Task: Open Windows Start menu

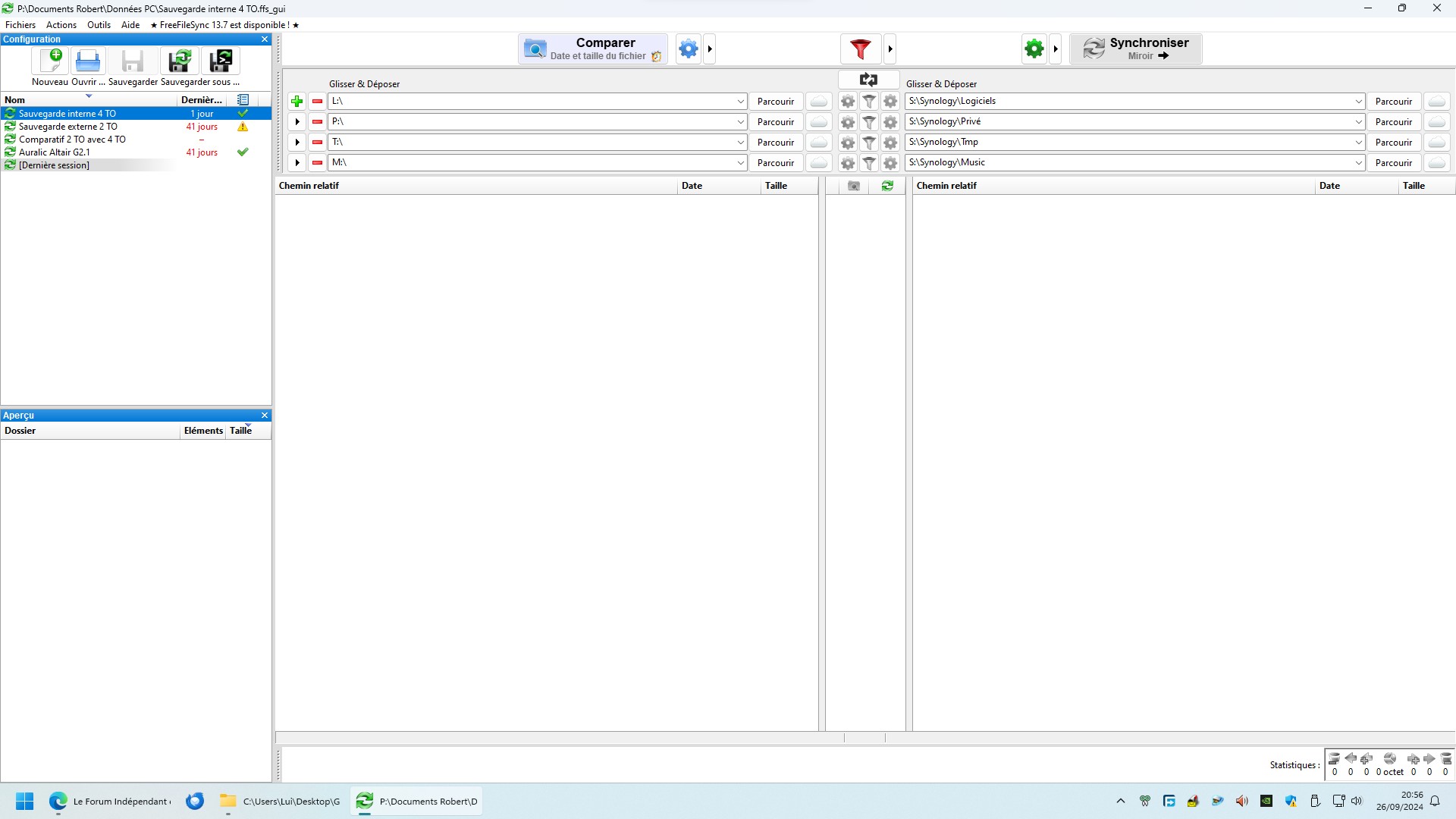Action: coord(25,802)
